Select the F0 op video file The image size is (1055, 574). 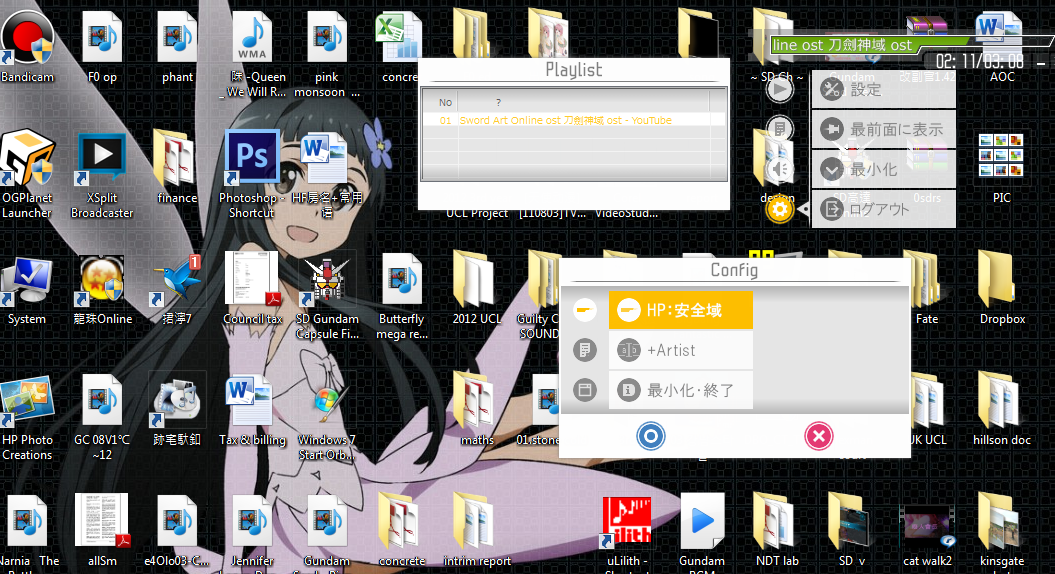102,48
